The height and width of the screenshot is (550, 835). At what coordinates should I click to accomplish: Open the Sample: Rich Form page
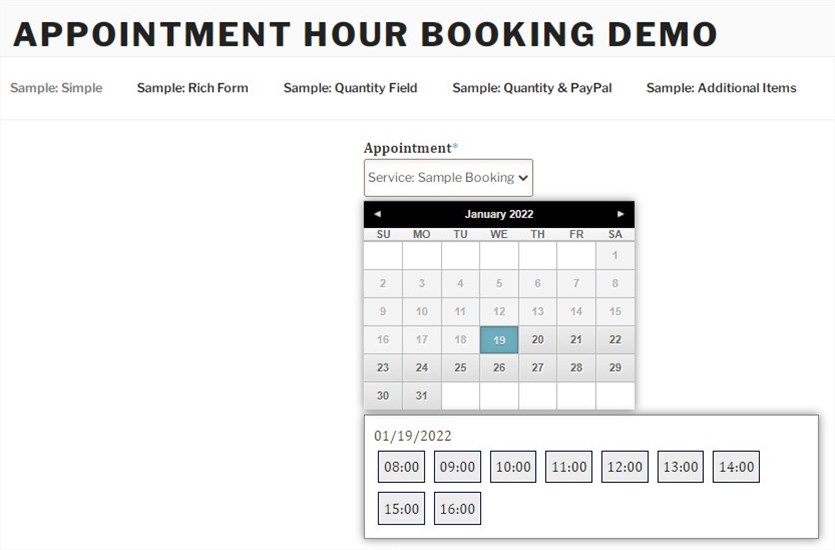pos(192,88)
